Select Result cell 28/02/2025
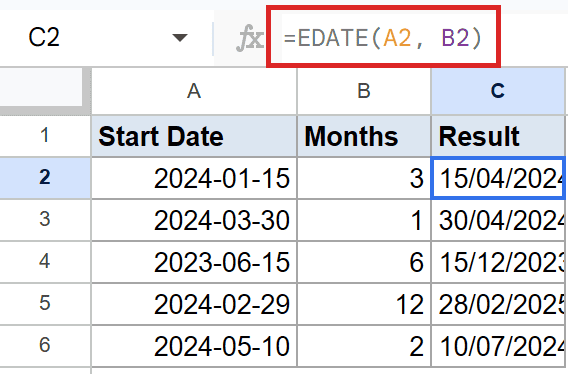 pos(498,303)
